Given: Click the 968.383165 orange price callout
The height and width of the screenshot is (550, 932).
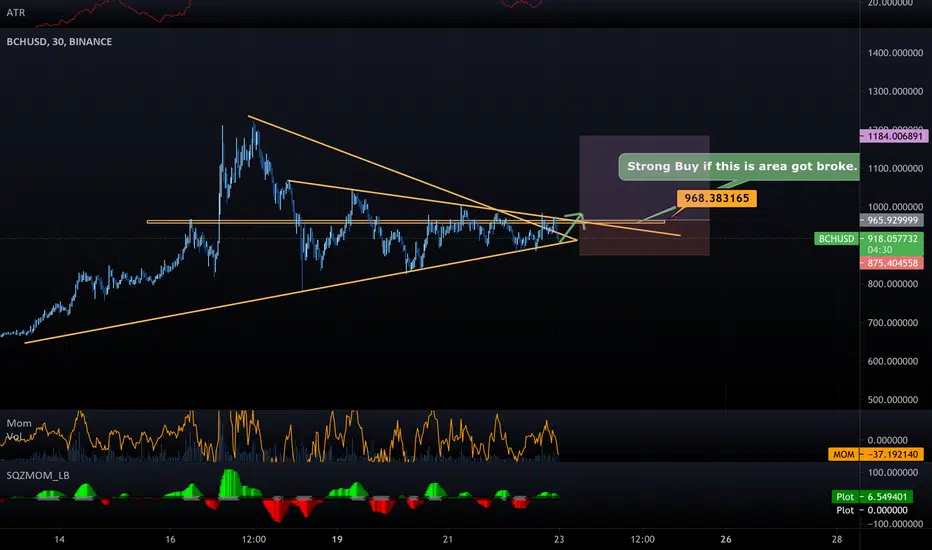Looking at the screenshot, I should tap(716, 199).
